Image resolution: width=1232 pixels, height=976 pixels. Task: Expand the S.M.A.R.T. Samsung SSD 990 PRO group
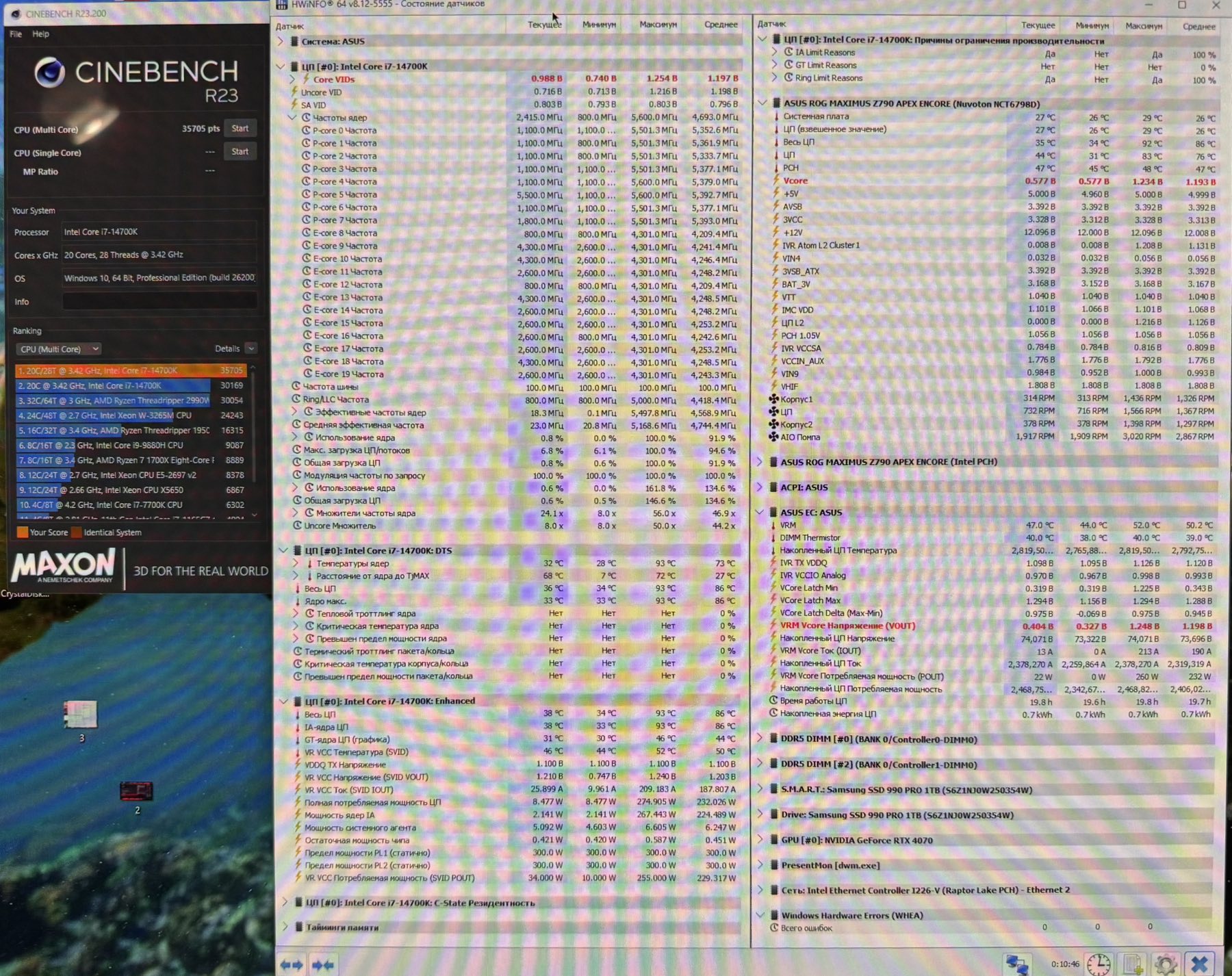[760, 789]
